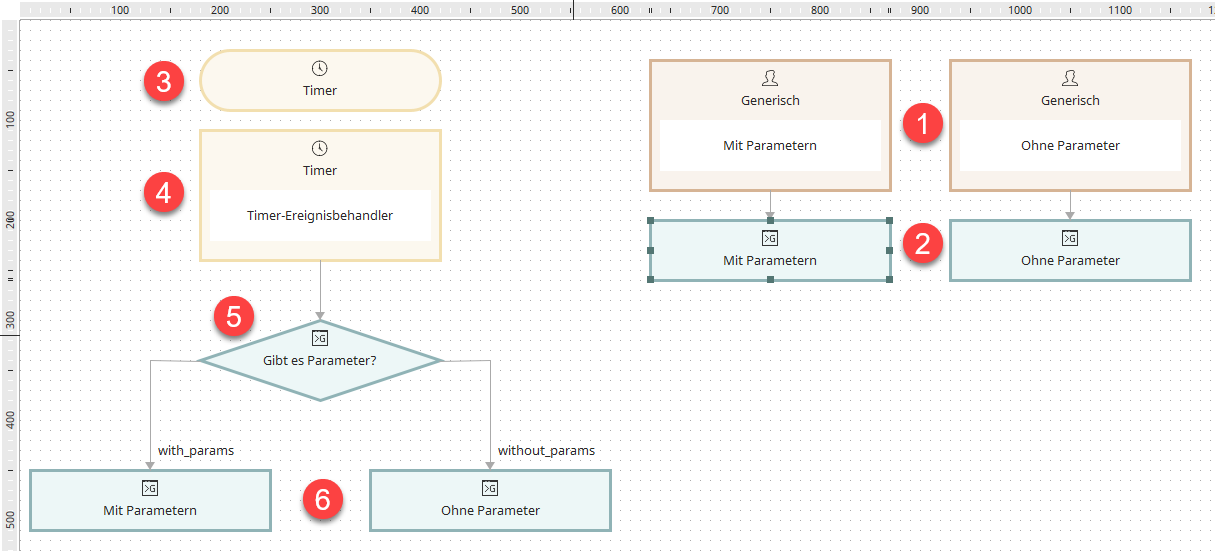
Task: Click the 'Timer' label in the rounded start node
Action: tap(320, 90)
